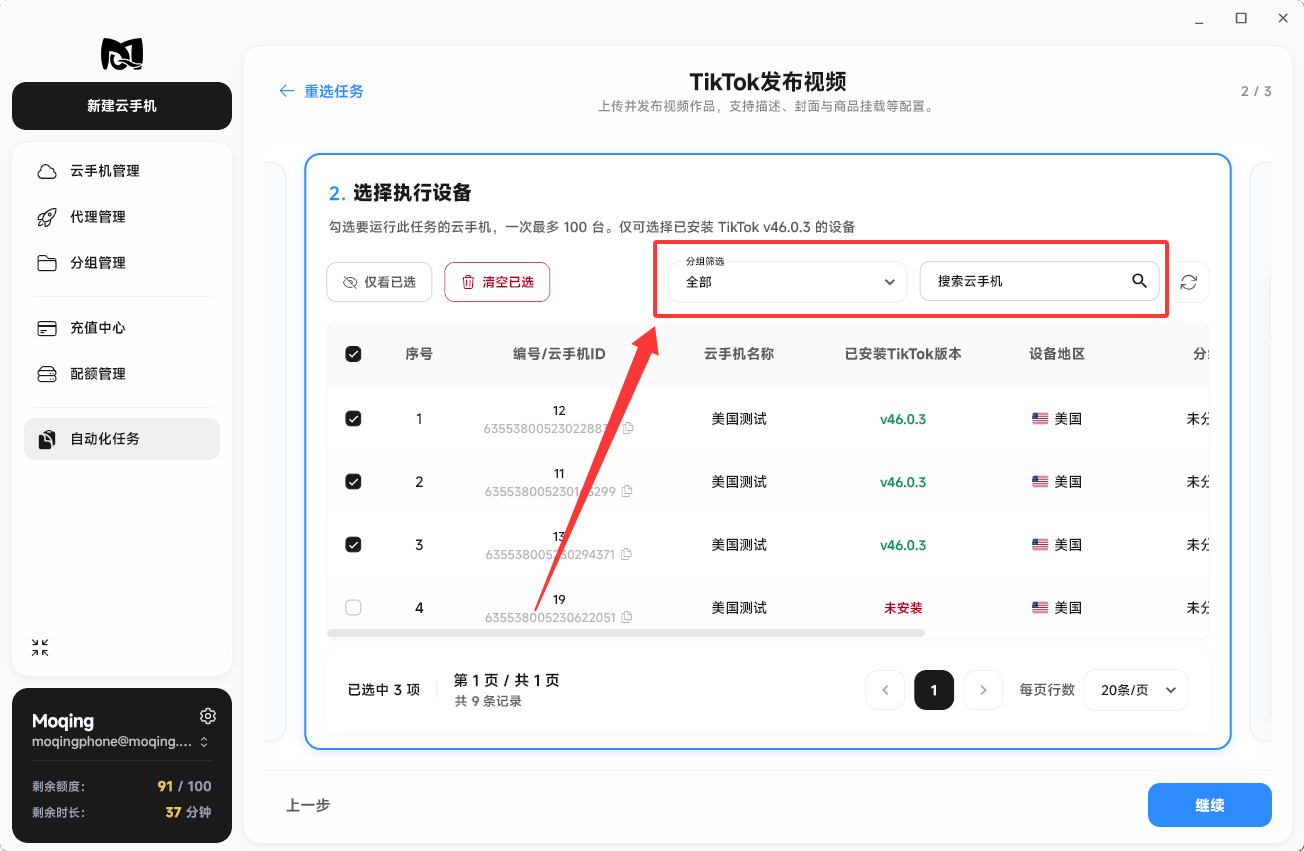Expand the account switcher chevrons
Viewport: 1304px width, 851px height.
(x=204, y=742)
